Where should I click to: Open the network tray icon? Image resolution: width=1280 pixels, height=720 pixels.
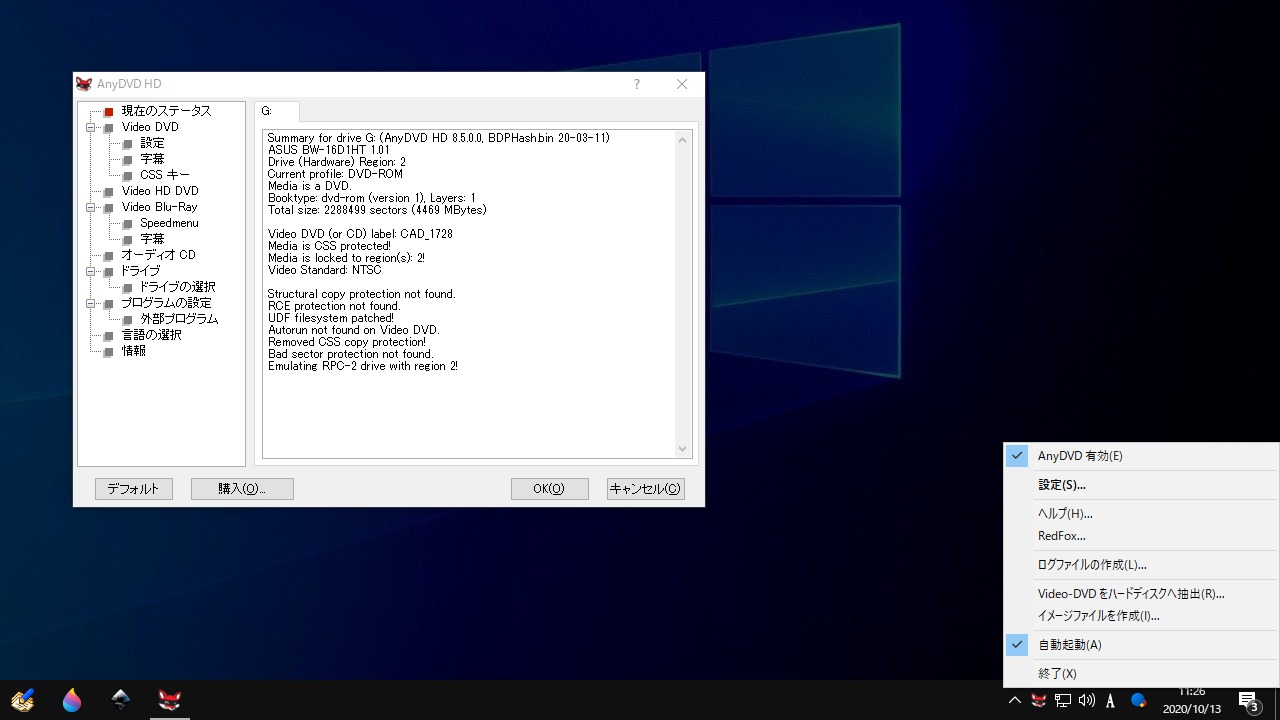[1063, 701]
